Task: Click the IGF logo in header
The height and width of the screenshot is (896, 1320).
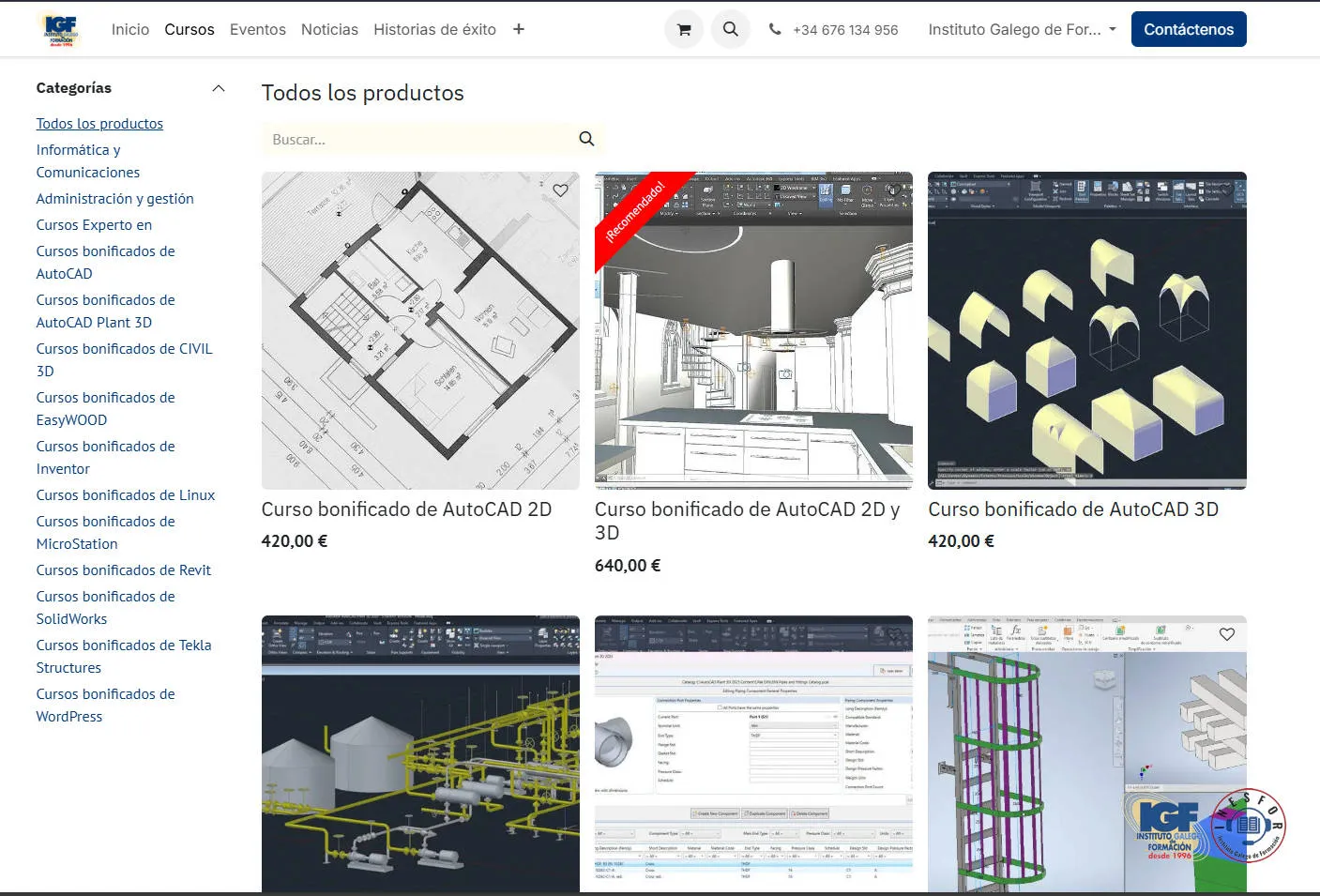Action: [x=61, y=29]
